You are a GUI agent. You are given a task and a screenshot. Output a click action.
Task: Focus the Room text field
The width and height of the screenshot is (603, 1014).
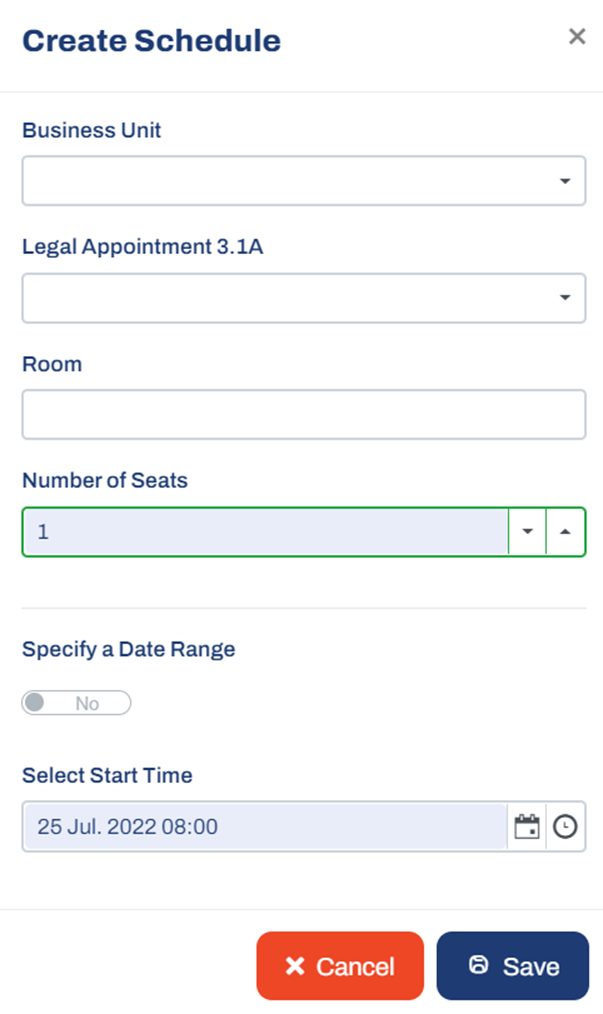(x=304, y=415)
